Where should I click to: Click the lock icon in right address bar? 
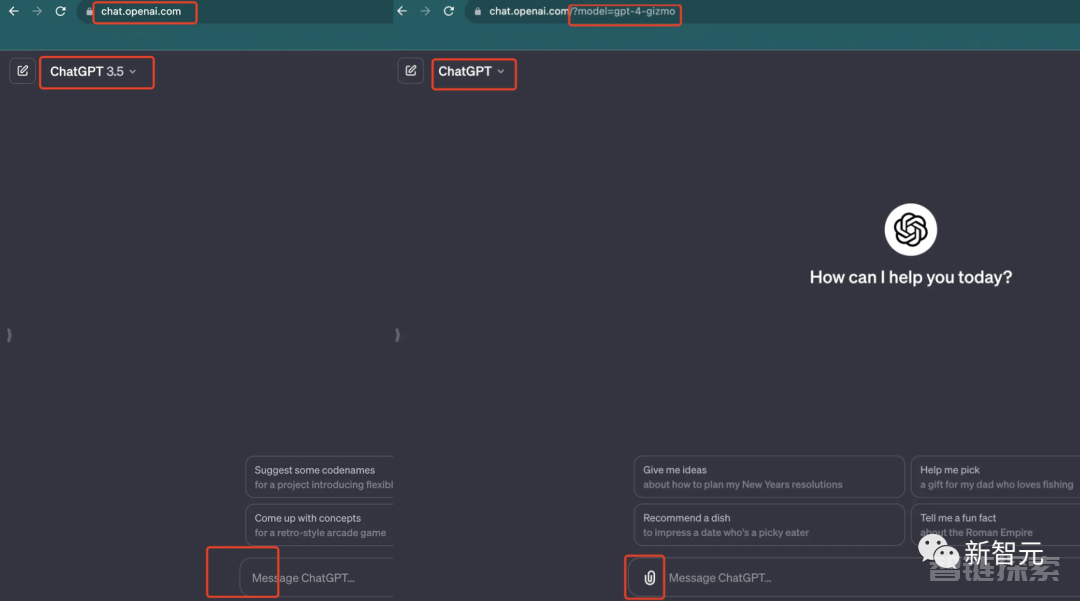pyautogui.click(x=478, y=12)
